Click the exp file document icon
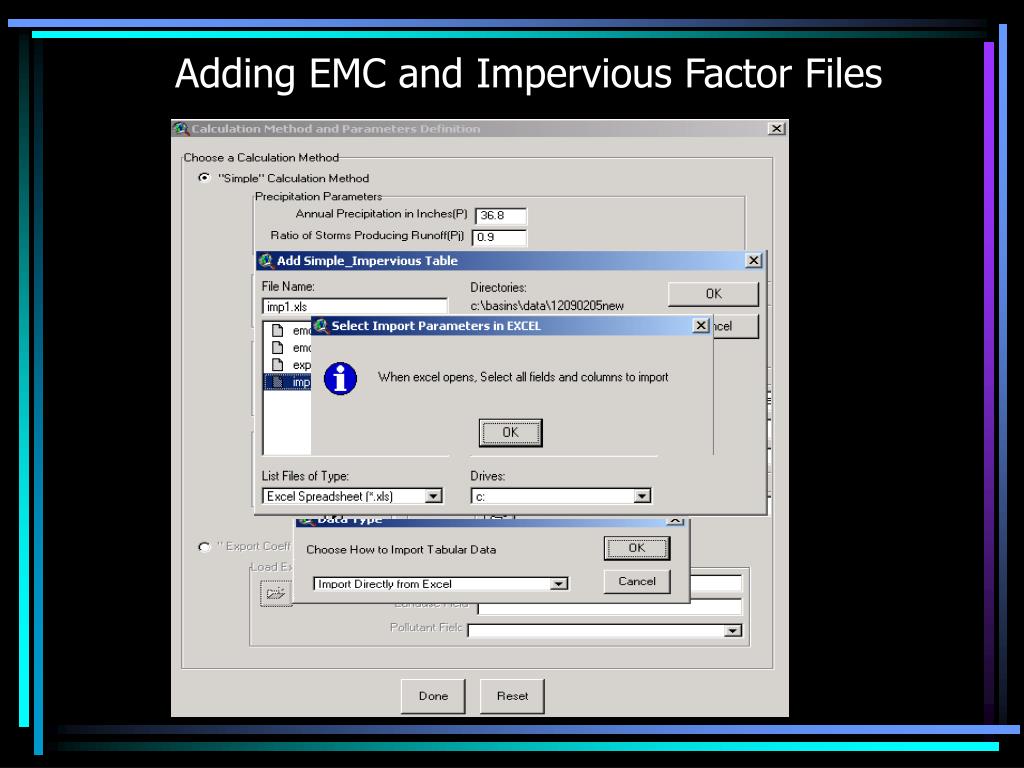 pyautogui.click(x=278, y=364)
